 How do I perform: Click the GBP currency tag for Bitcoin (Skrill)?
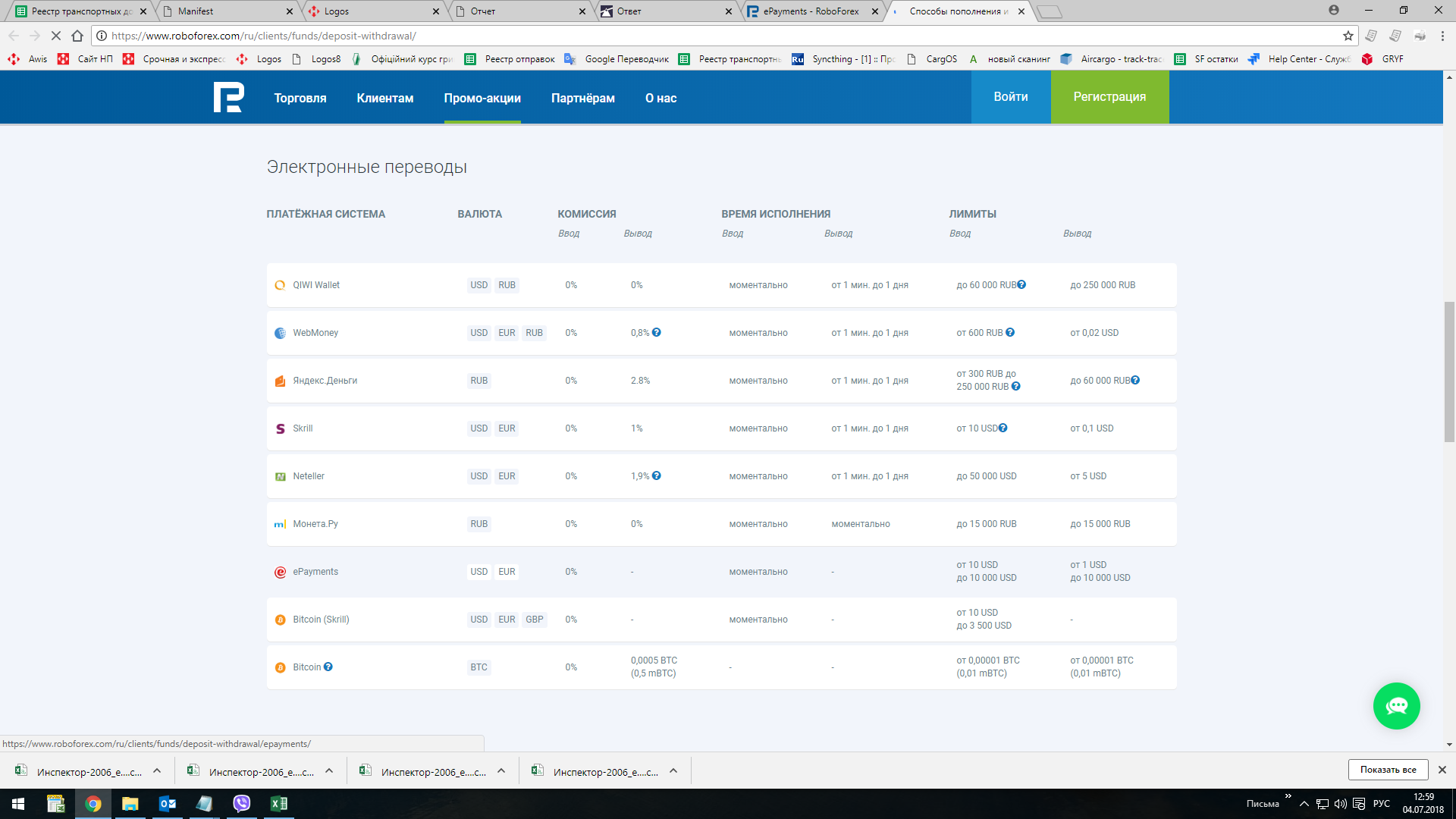point(535,620)
